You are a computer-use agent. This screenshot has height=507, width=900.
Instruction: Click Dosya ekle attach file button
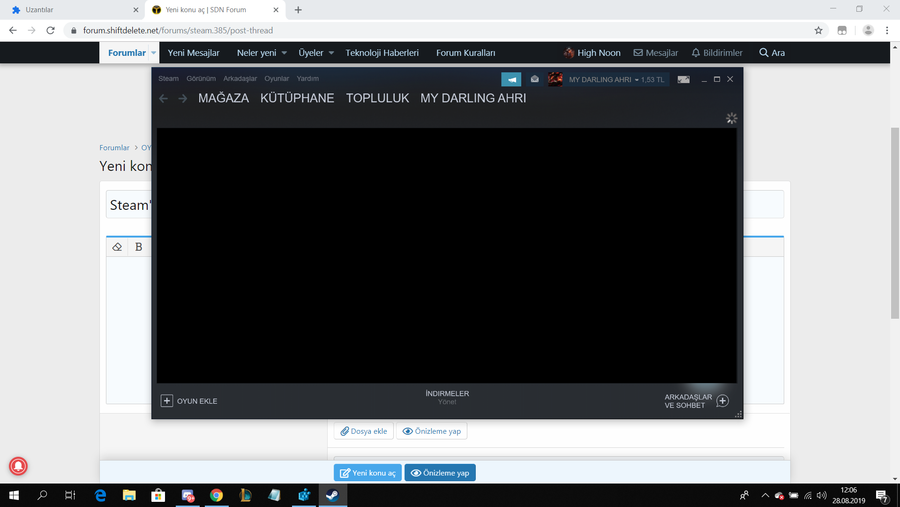[x=364, y=431]
